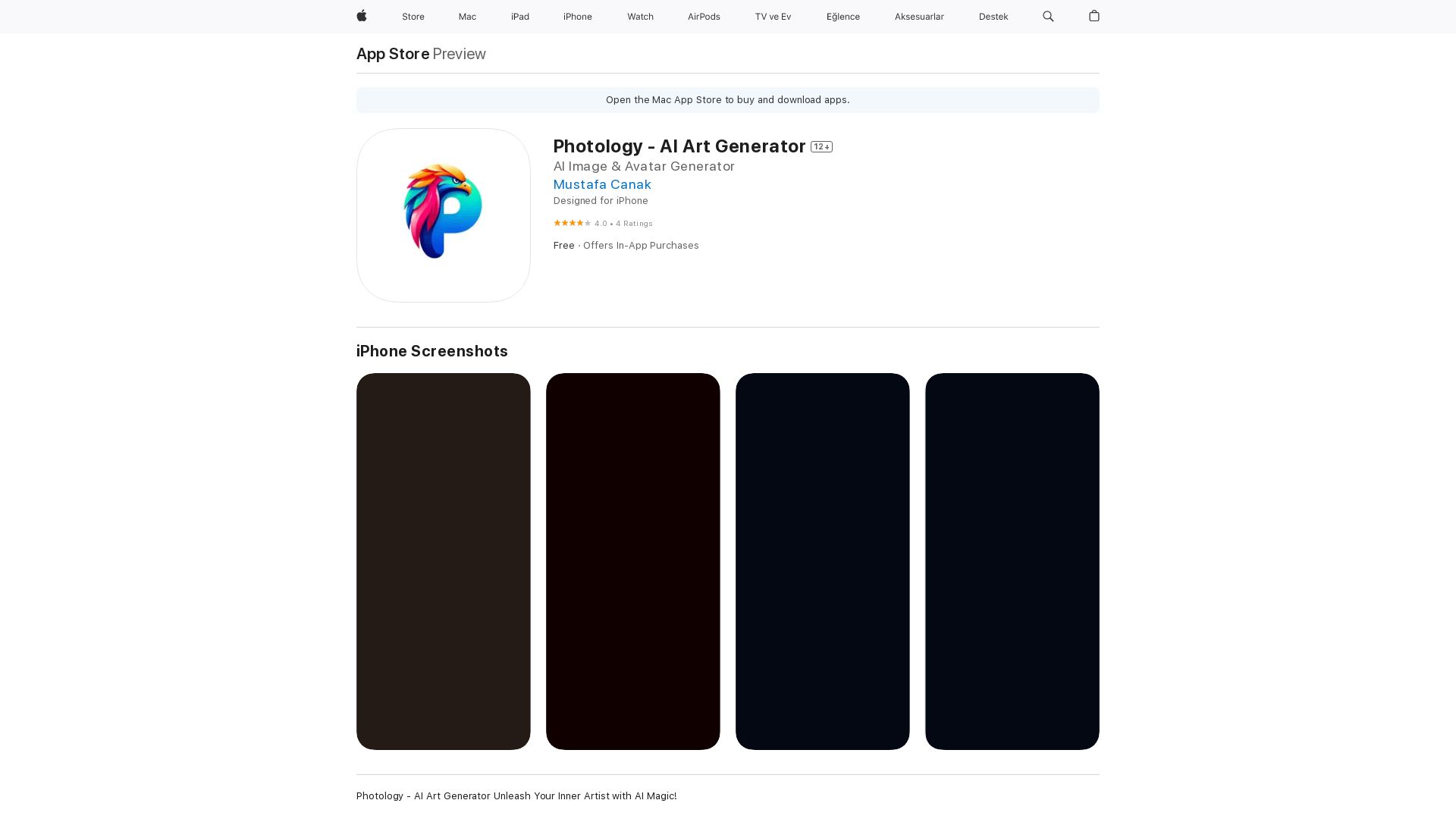Click the Apple logo icon

[362, 16]
